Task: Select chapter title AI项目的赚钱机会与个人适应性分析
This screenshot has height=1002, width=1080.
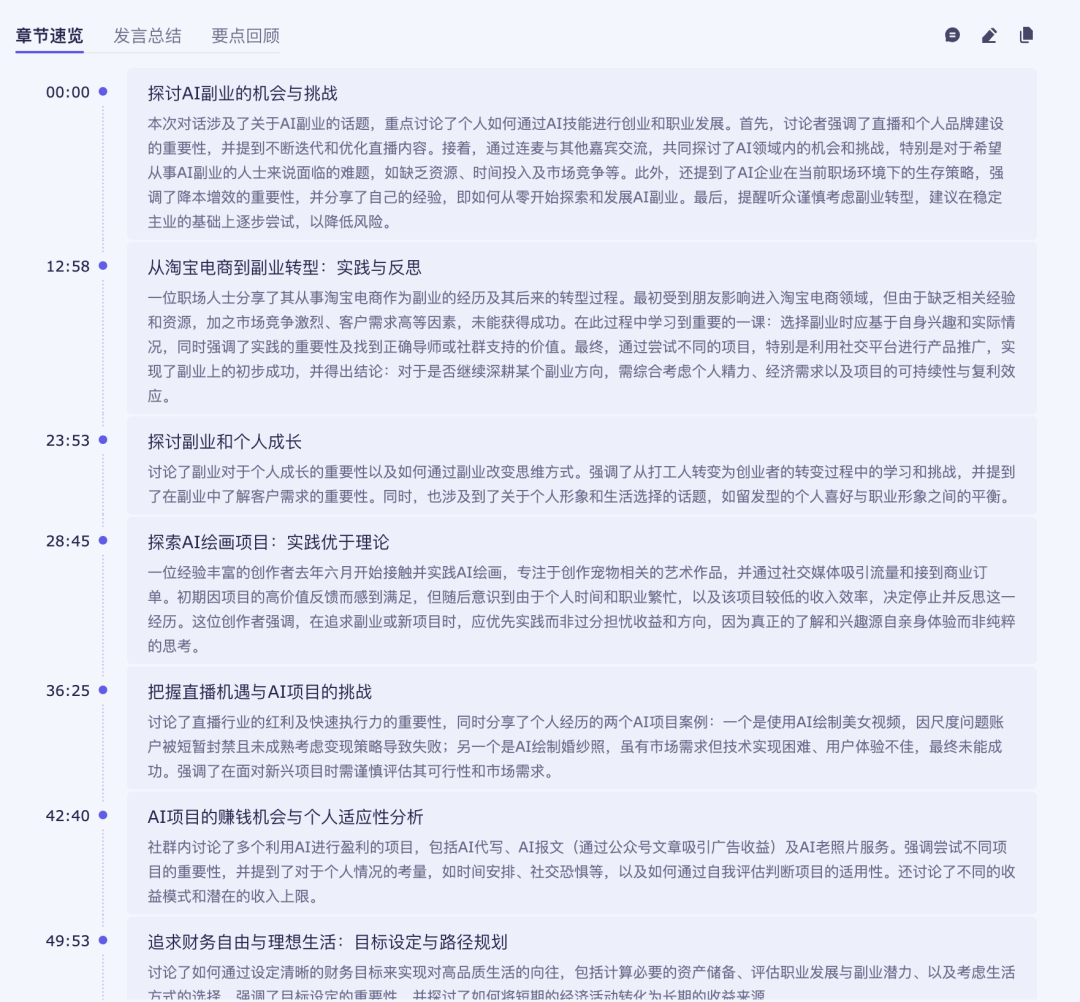Action: [x=285, y=817]
